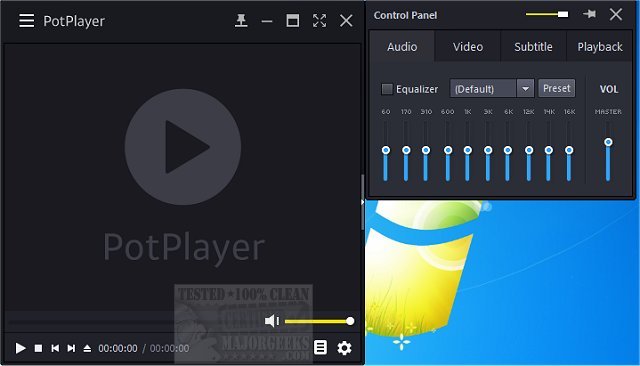This screenshot has width=640, height=366.
Task: Start playback with the bottom Play button
Action: [x=20, y=348]
